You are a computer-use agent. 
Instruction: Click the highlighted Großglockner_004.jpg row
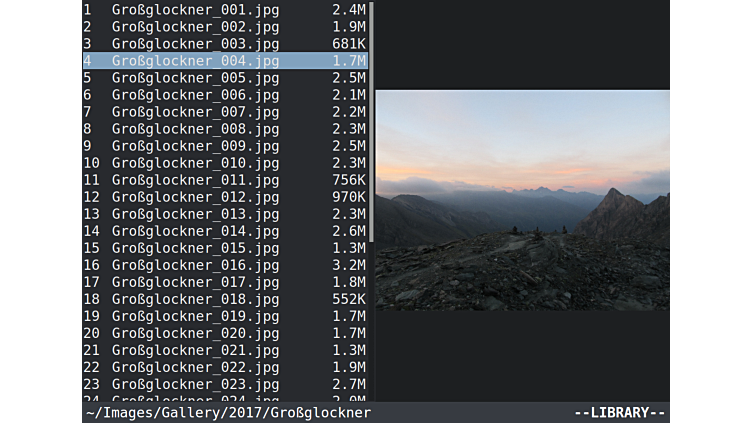click(x=195, y=61)
